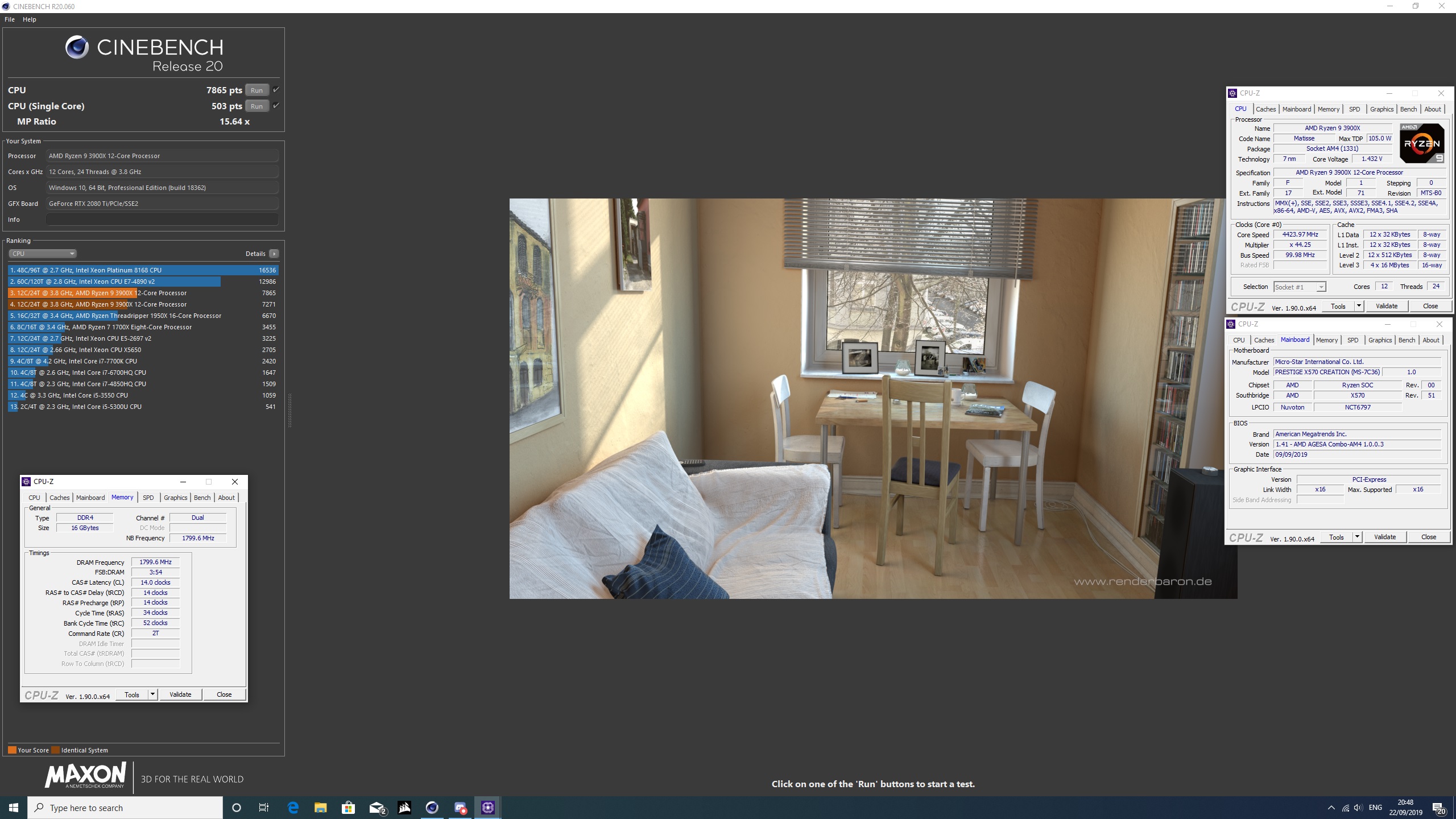
Task: Open Microsoft Store from the taskbar
Action: click(348, 808)
